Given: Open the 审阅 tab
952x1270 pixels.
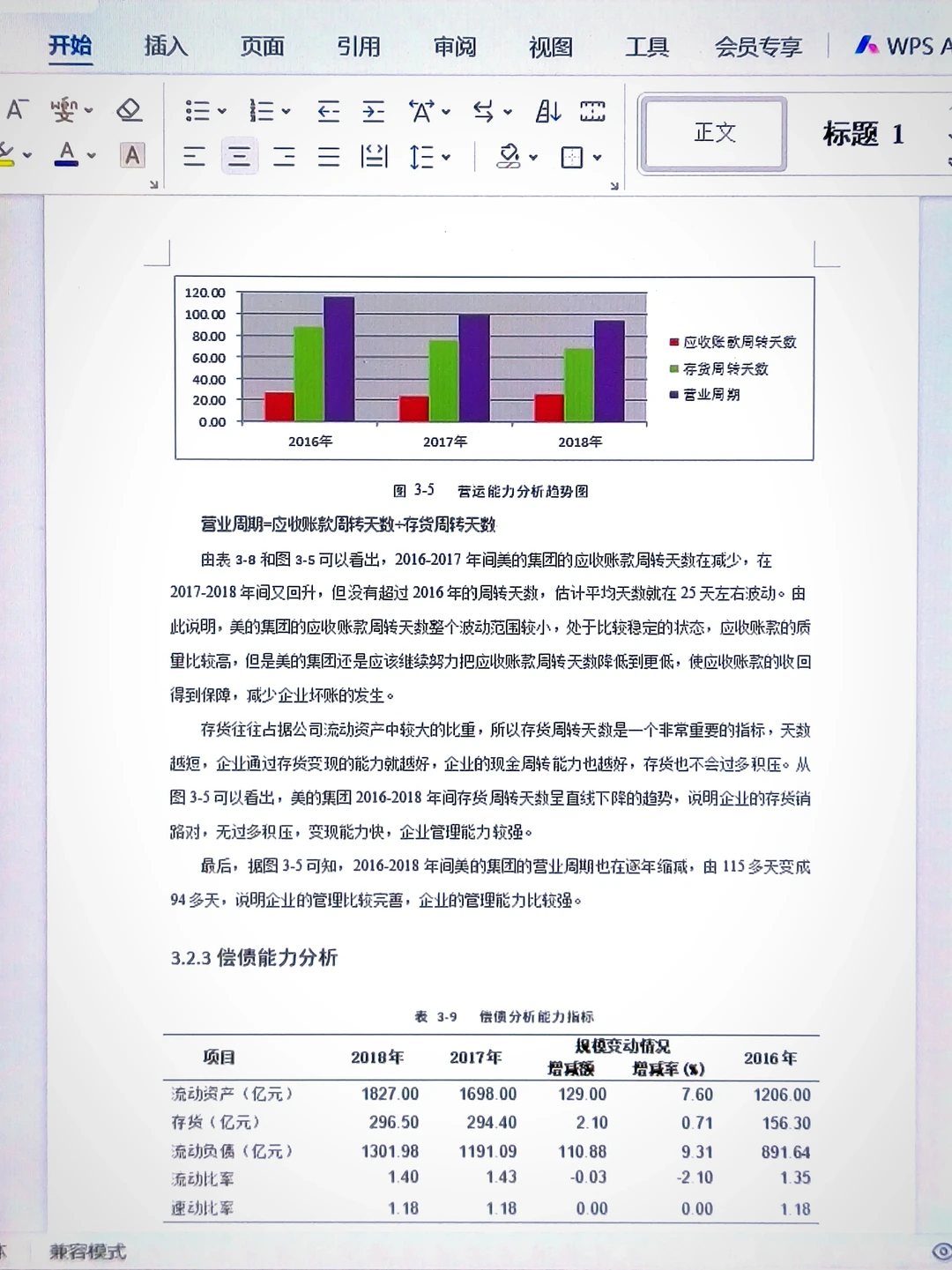Looking at the screenshot, I should 455,46.
